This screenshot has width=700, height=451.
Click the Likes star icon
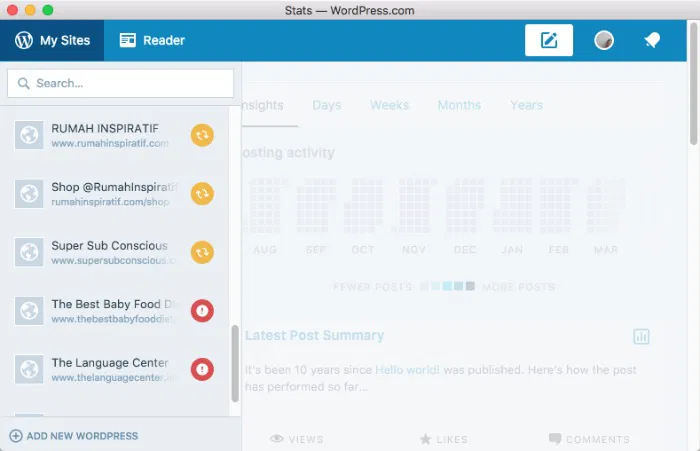[x=426, y=439]
